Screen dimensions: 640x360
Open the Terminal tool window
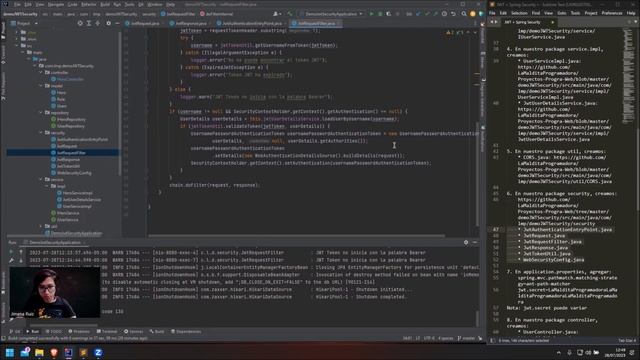click(107, 331)
